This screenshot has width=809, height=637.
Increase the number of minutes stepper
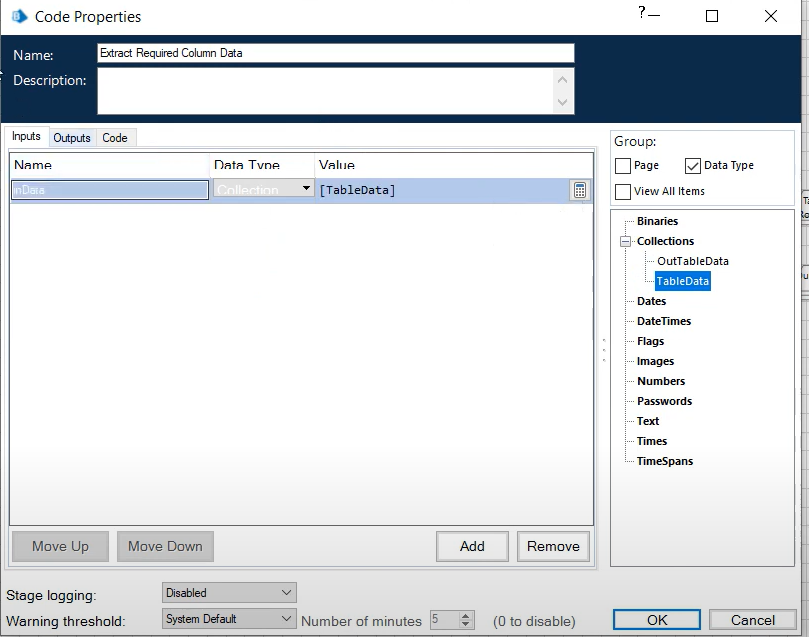[x=465, y=615]
